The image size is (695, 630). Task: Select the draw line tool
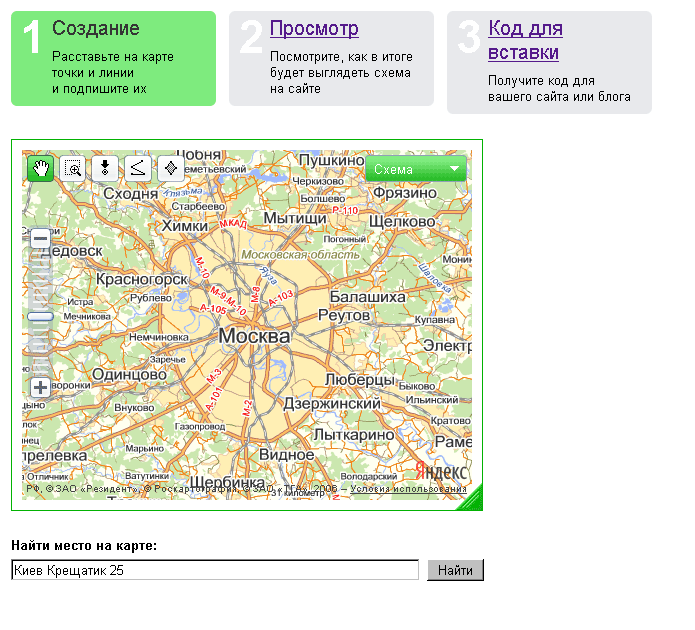tap(138, 168)
